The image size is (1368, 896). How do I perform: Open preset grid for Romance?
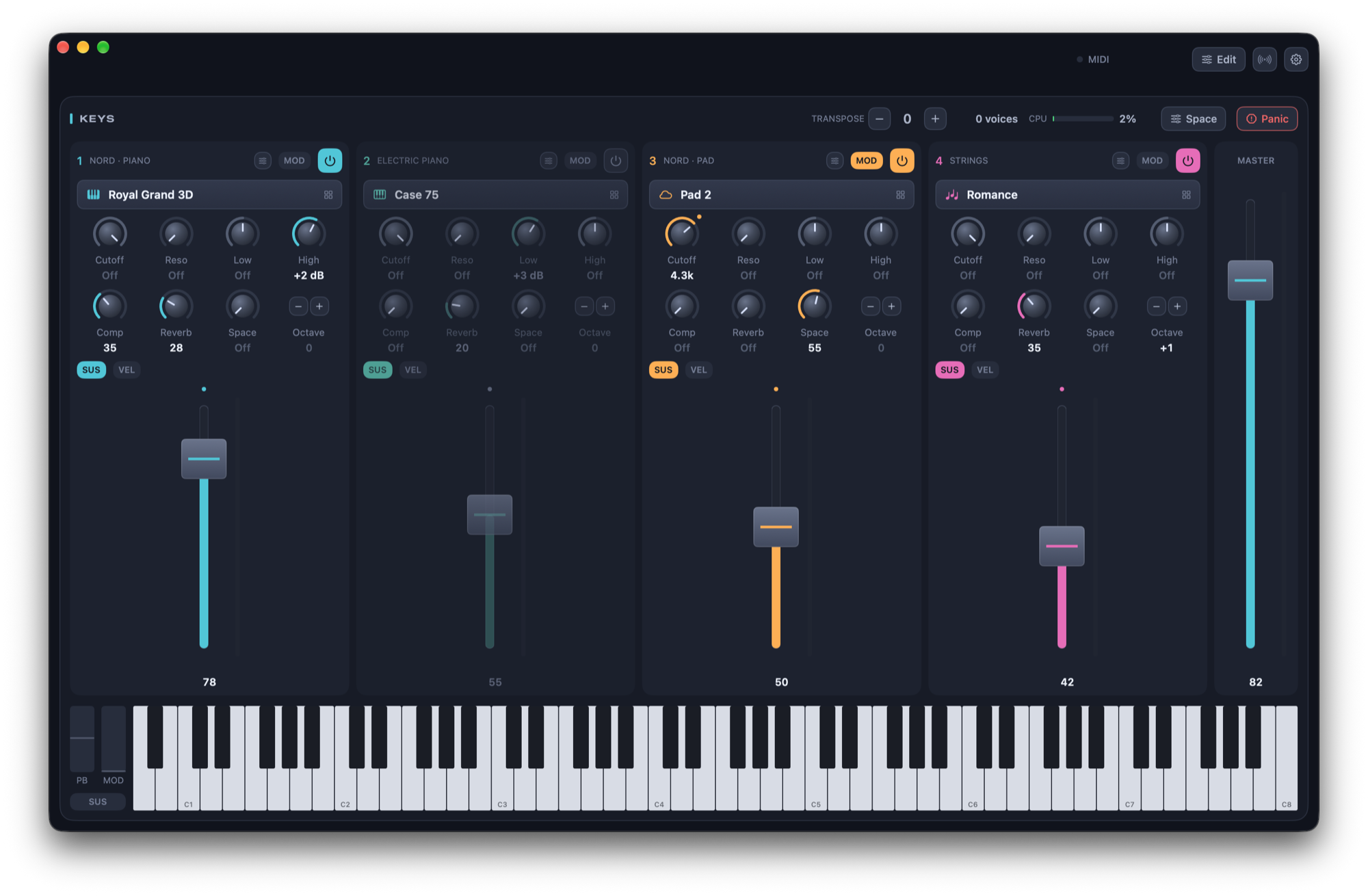tap(1186, 195)
